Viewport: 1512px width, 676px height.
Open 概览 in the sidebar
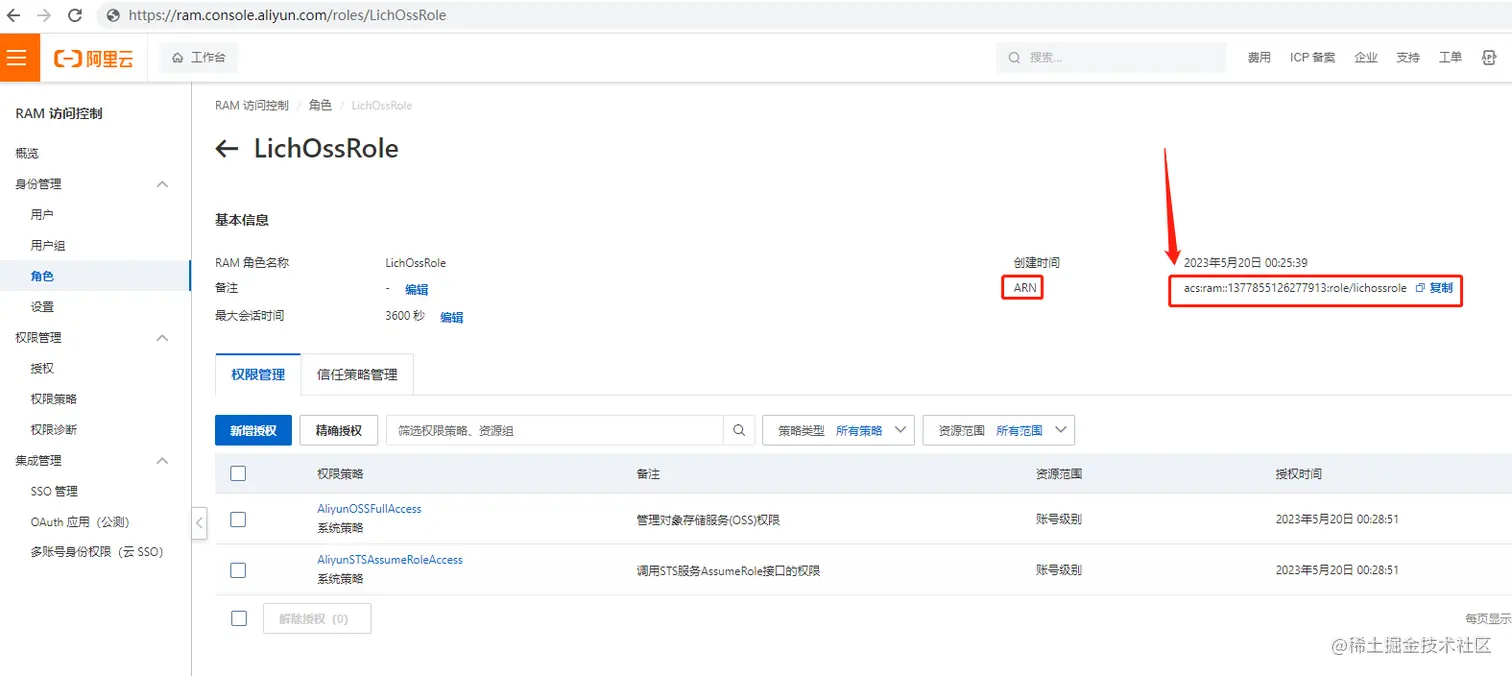coord(27,153)
